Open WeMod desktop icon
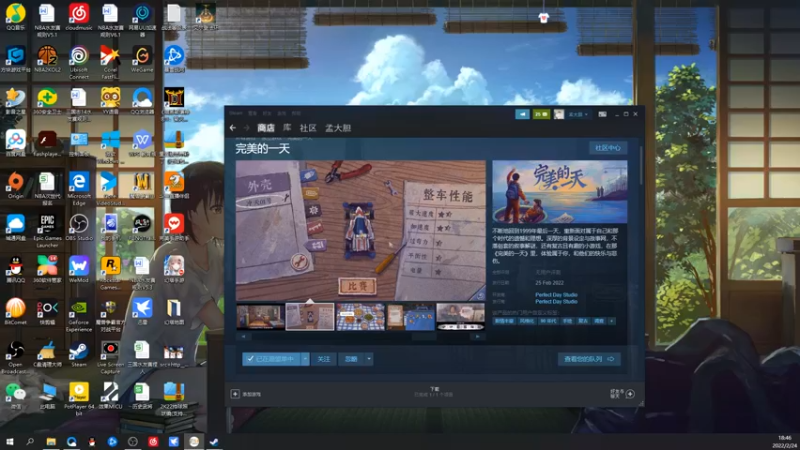The width and height of the screenshot is (800, 450). tap(79, 270)
